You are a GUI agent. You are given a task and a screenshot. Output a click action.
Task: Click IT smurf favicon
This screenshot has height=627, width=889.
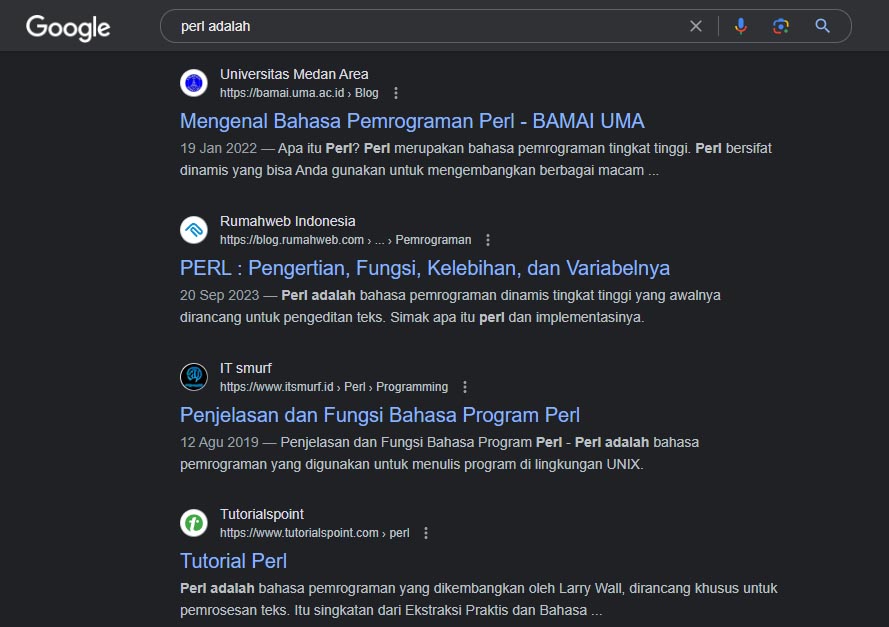coord(194,377)
